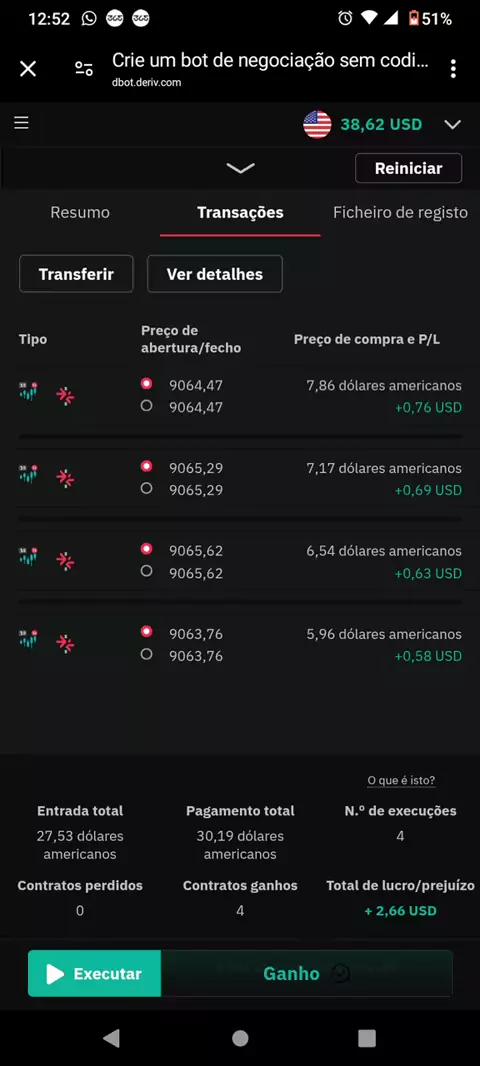This screenshot has width=480, height=1066.
Task: Select the filled entry-price marker for 9064,47
Action: pos(146,383)
